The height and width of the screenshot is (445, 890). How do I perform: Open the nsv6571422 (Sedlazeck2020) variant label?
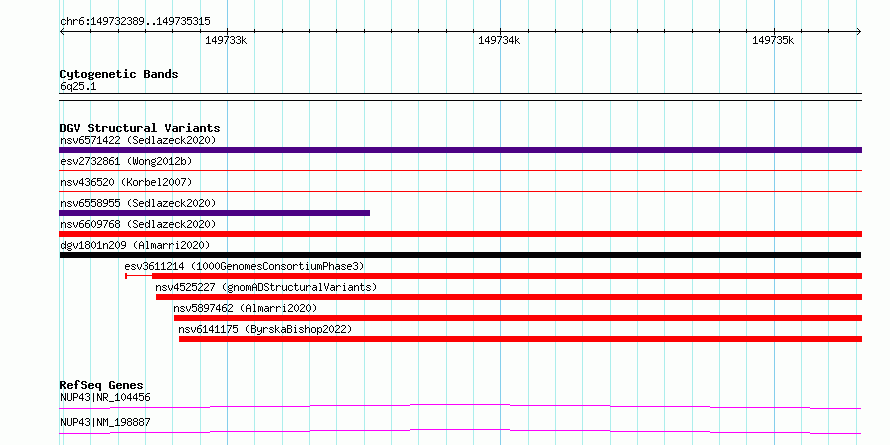(x=138, y=140)
